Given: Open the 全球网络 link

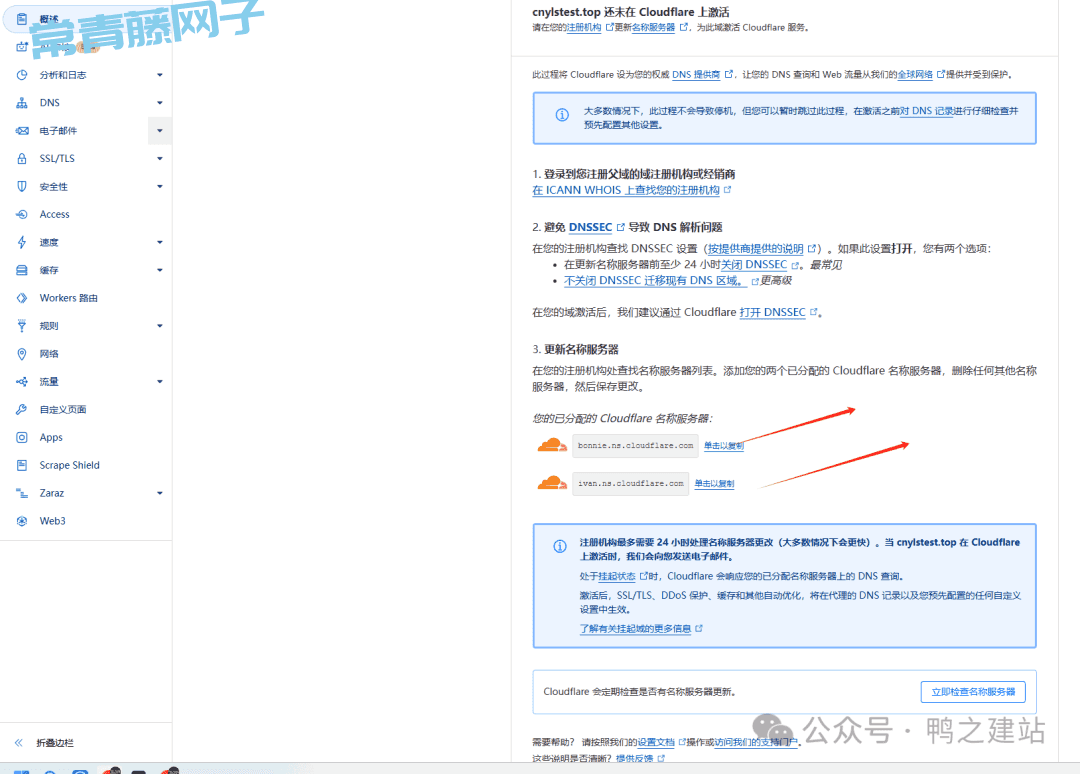Looking at the screenshot, I should click(915, 74).
